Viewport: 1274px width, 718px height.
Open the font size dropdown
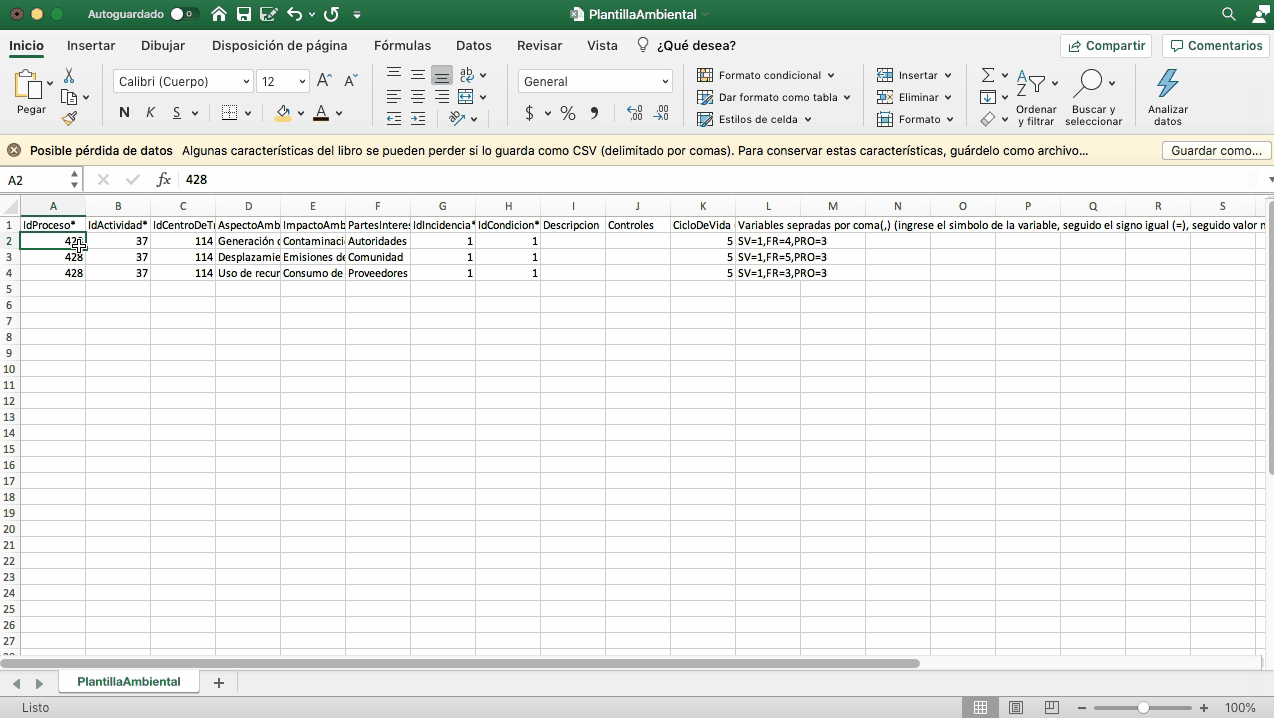pos(283,81)
